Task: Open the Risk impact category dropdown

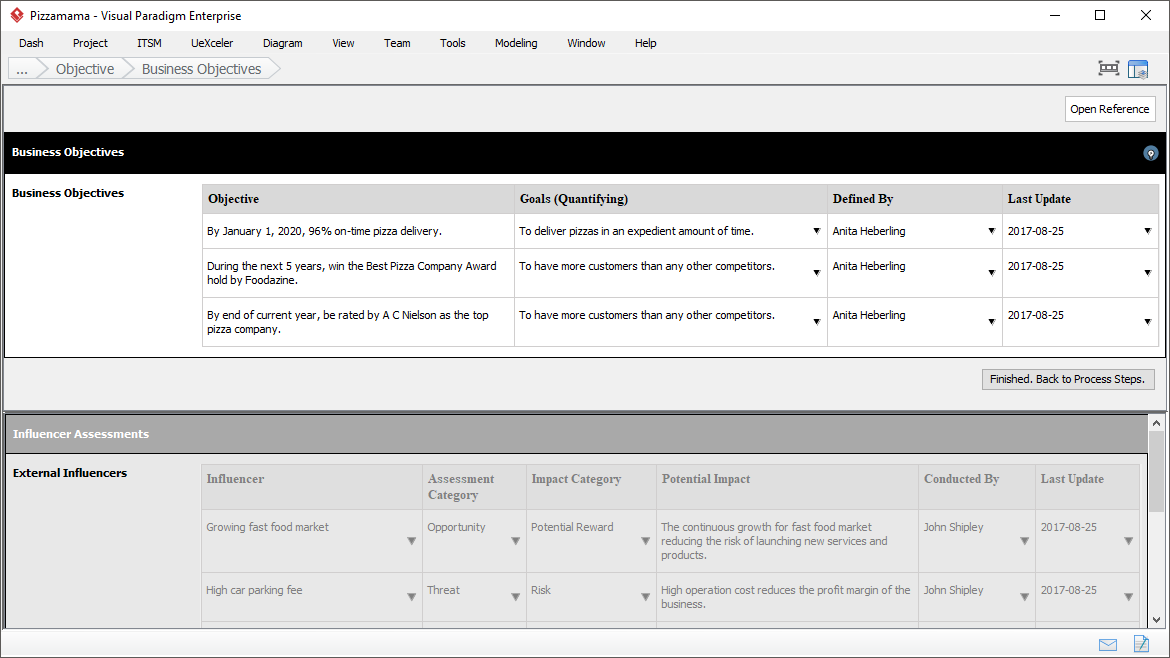Action: tap(645, 597)
